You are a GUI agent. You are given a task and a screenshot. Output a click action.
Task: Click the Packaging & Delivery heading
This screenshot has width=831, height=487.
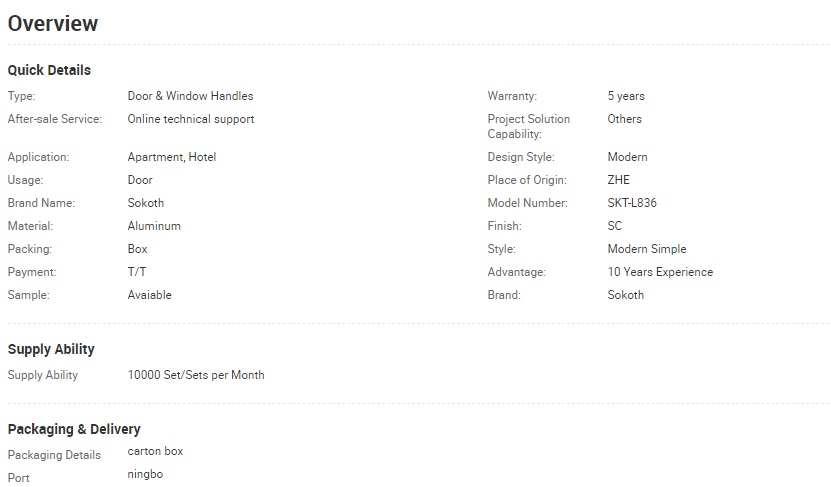pos(74,429)
